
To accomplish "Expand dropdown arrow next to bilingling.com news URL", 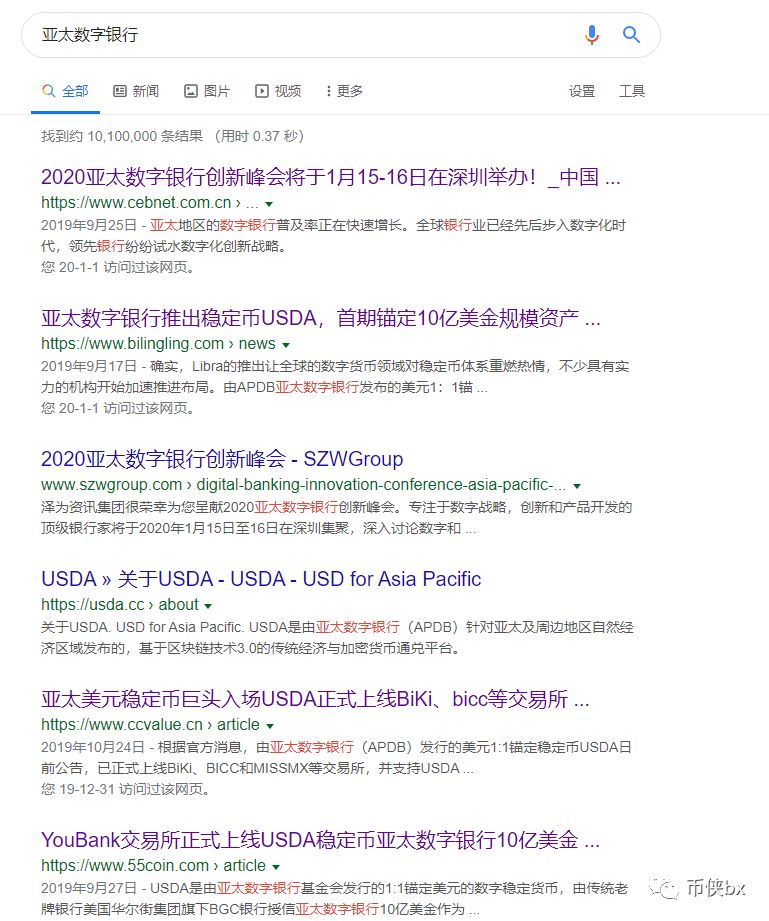I will point(286,345).
